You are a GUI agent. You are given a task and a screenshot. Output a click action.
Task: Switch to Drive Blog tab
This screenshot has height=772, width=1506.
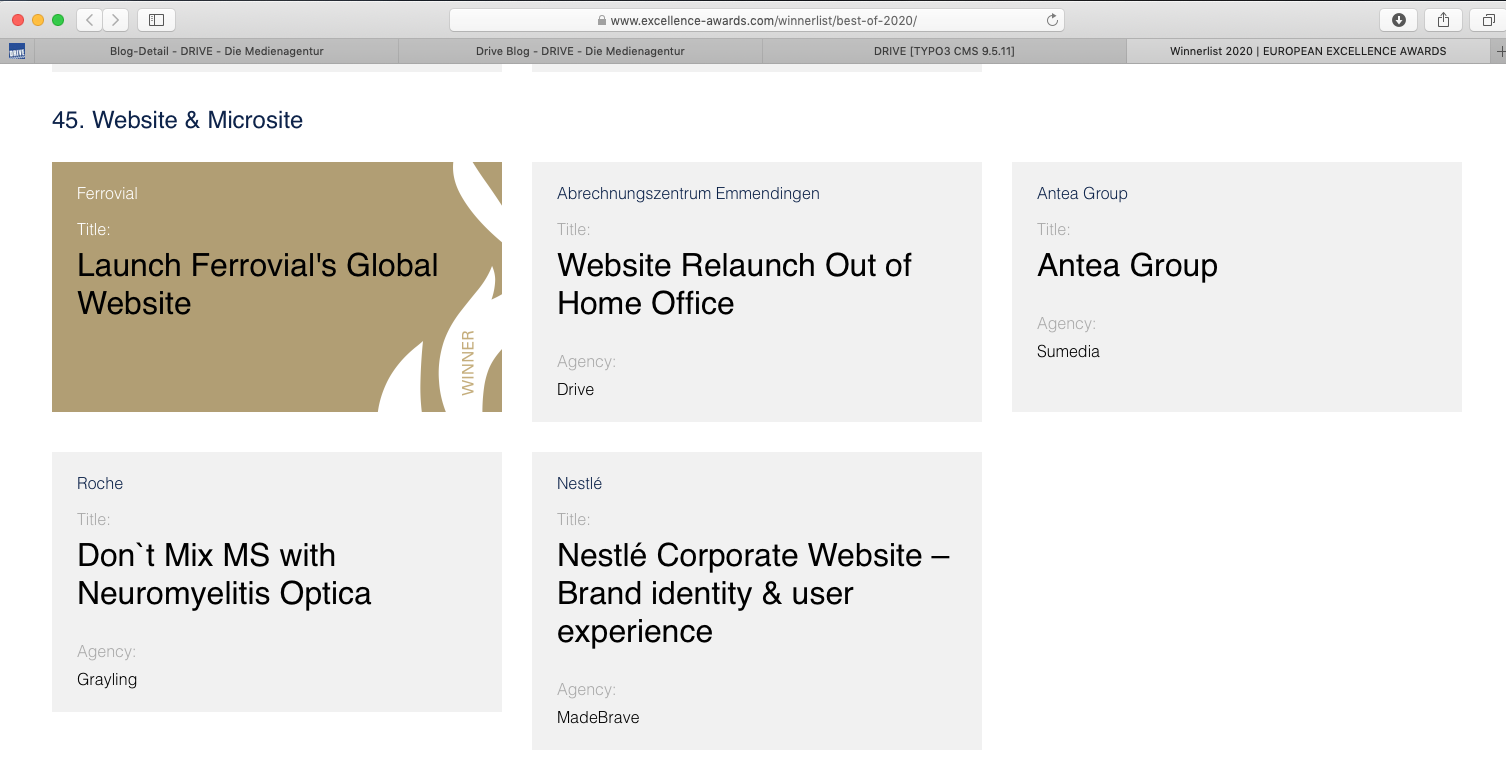pos(580,51)
